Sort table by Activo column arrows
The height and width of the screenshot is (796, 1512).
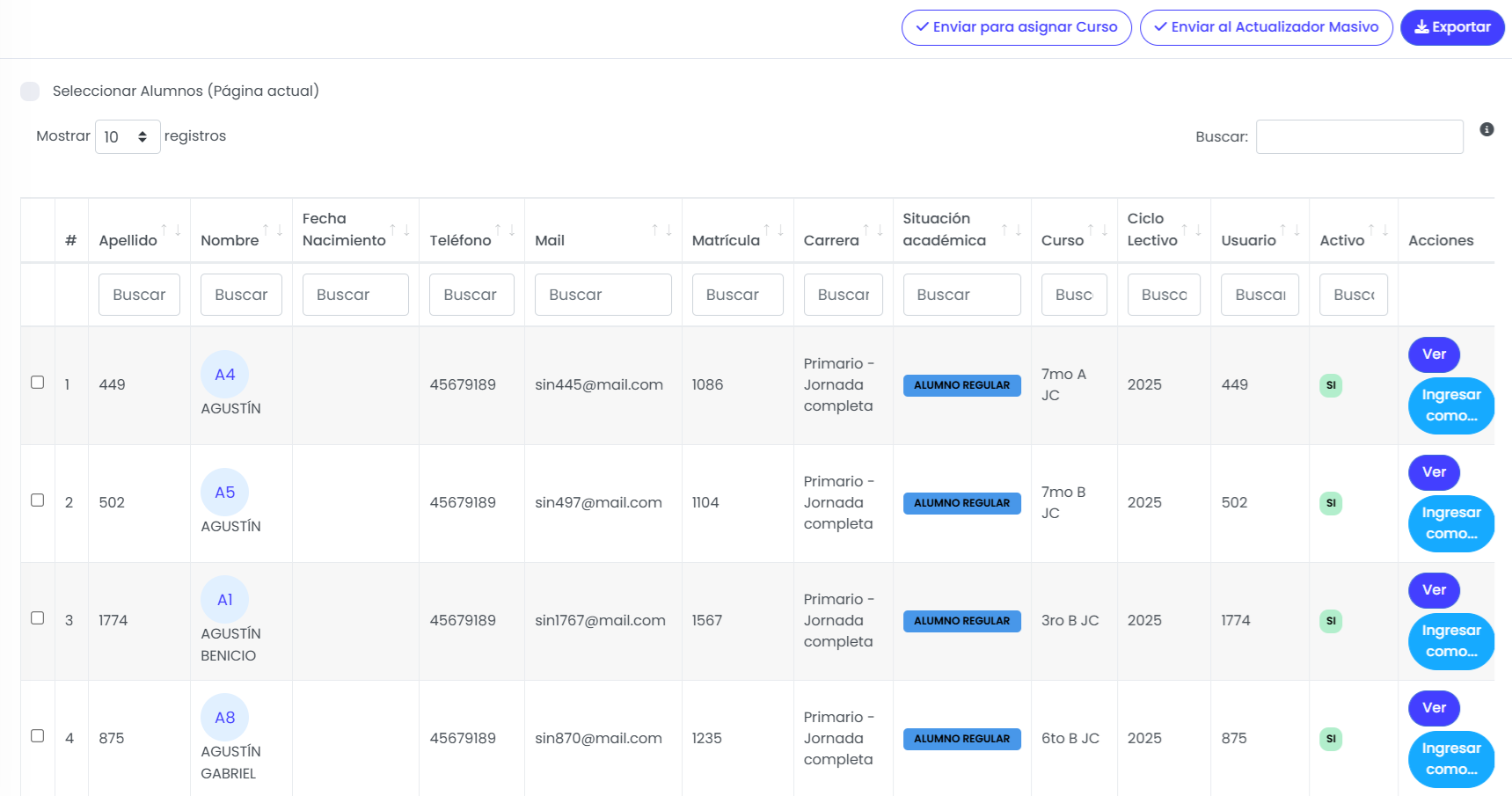(x=1378, y=230)
